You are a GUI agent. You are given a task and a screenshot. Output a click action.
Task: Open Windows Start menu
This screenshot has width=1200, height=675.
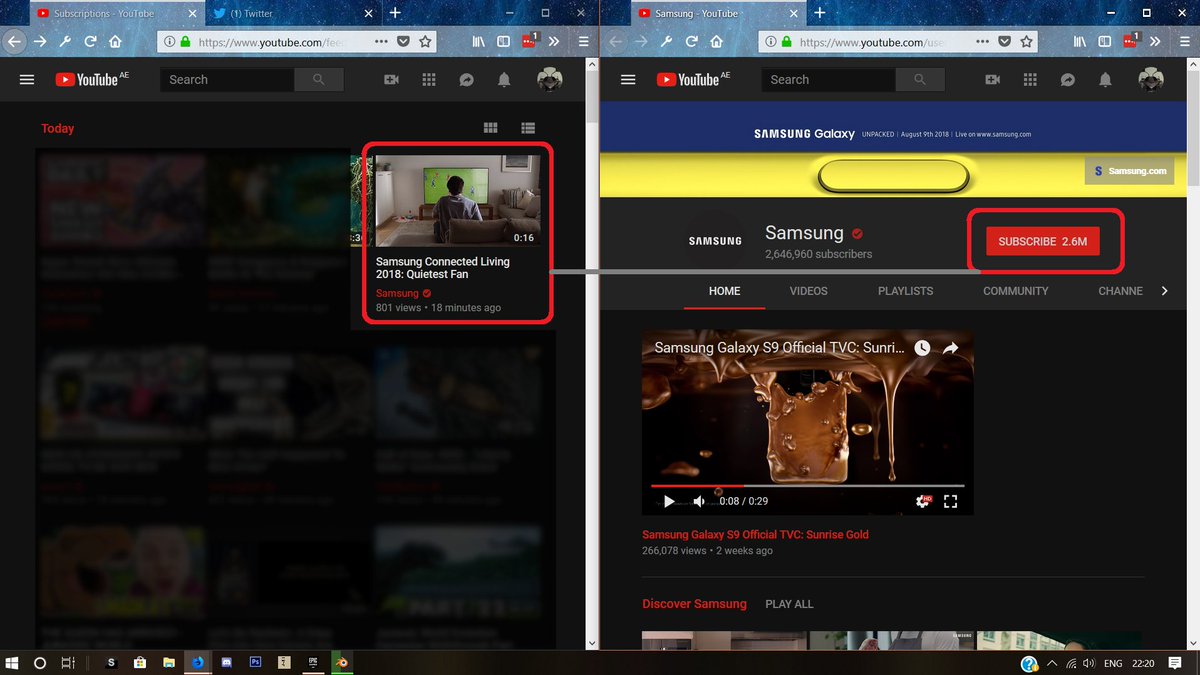tap(13, 663)
